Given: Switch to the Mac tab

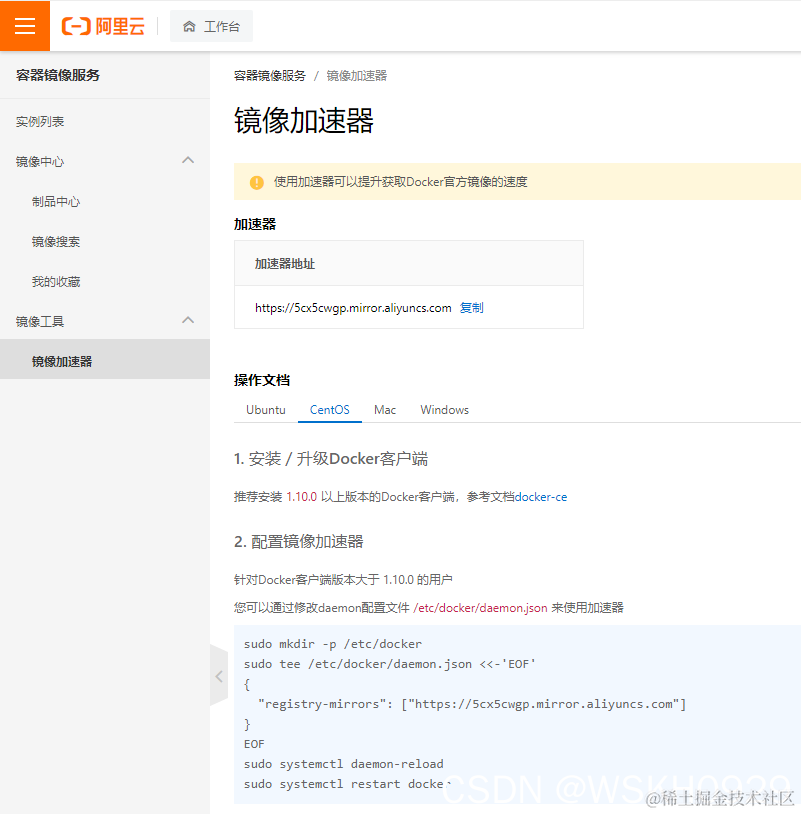Looking at the screenshot, I should coord(385,410).
